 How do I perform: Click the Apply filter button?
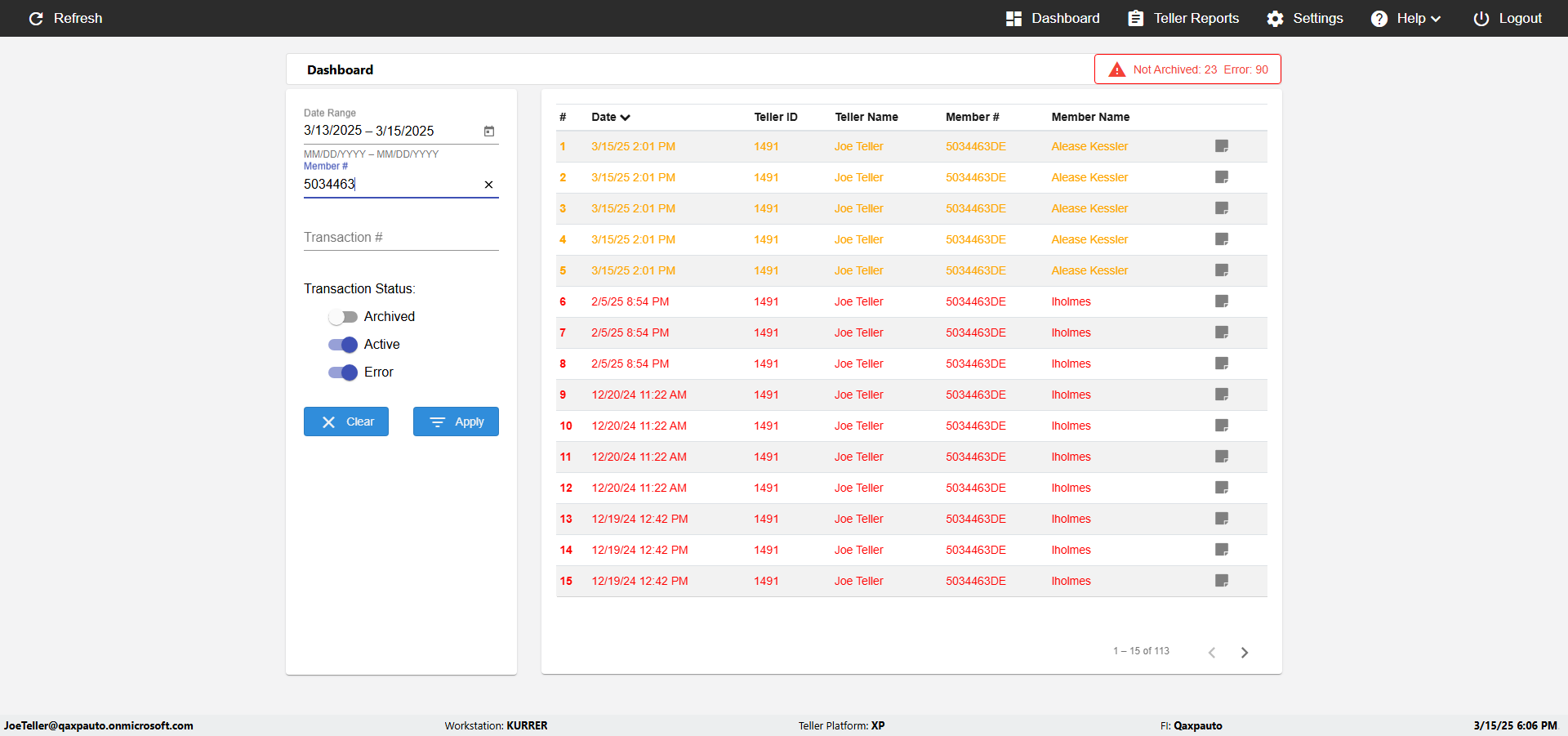(x=456, y=422)
